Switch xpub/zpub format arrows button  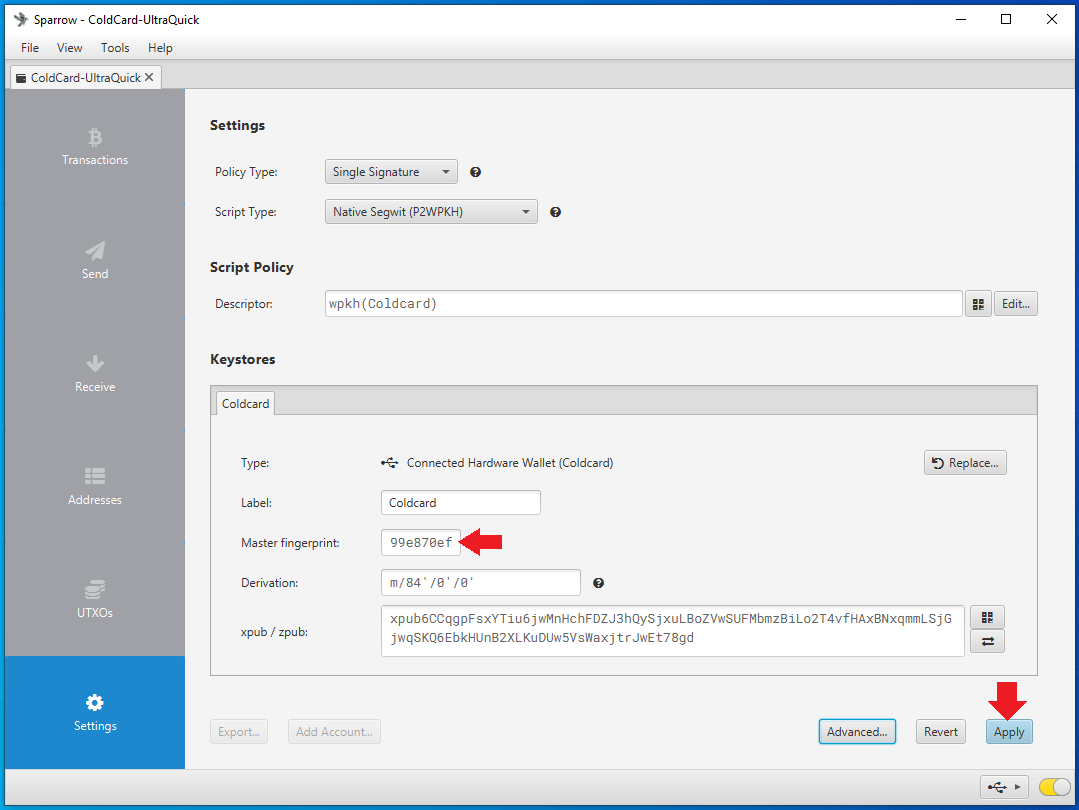[987, 641]
